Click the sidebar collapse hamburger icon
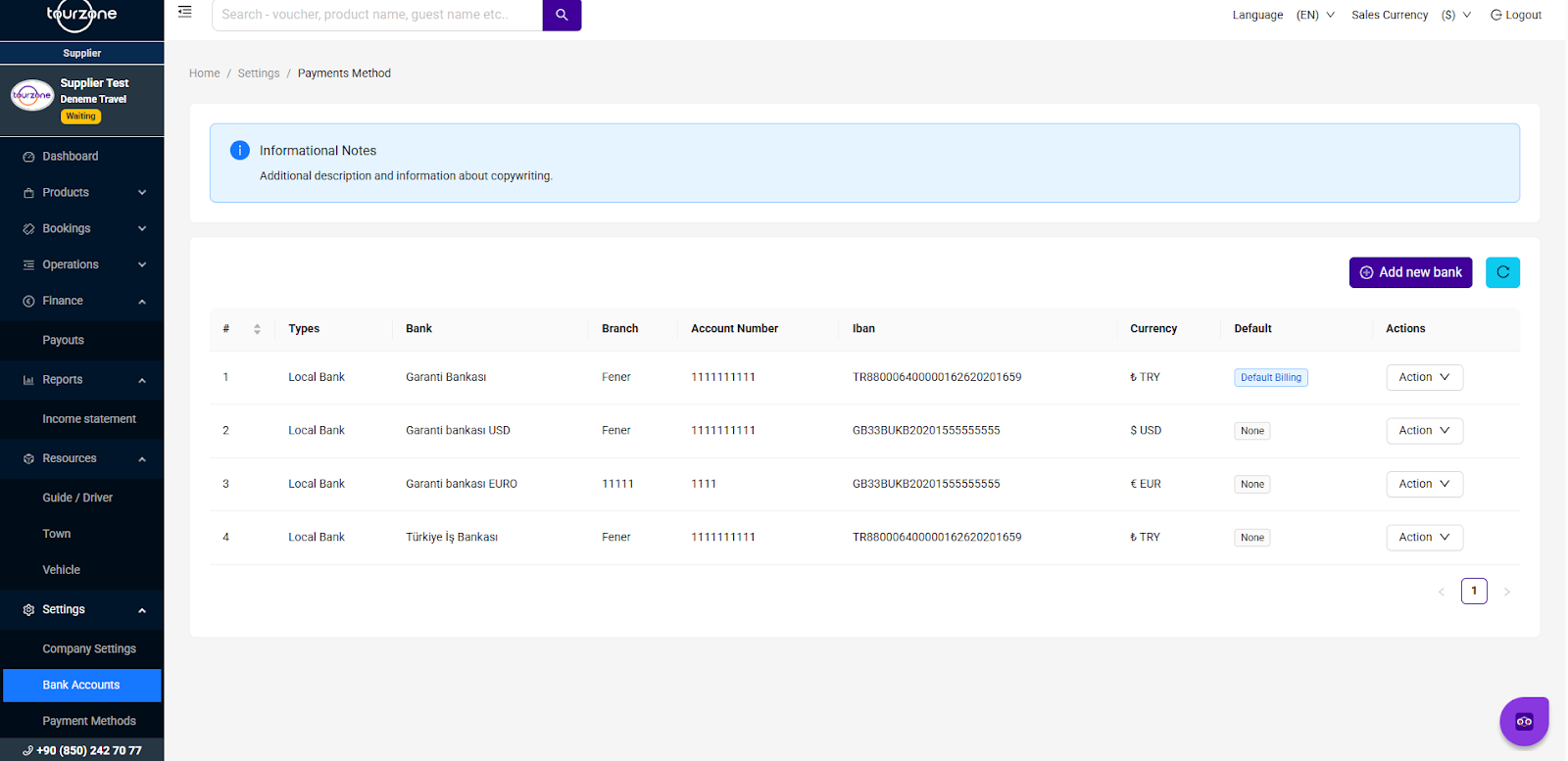This screenshot has width=1568, height=761. [x=184, y=12]
